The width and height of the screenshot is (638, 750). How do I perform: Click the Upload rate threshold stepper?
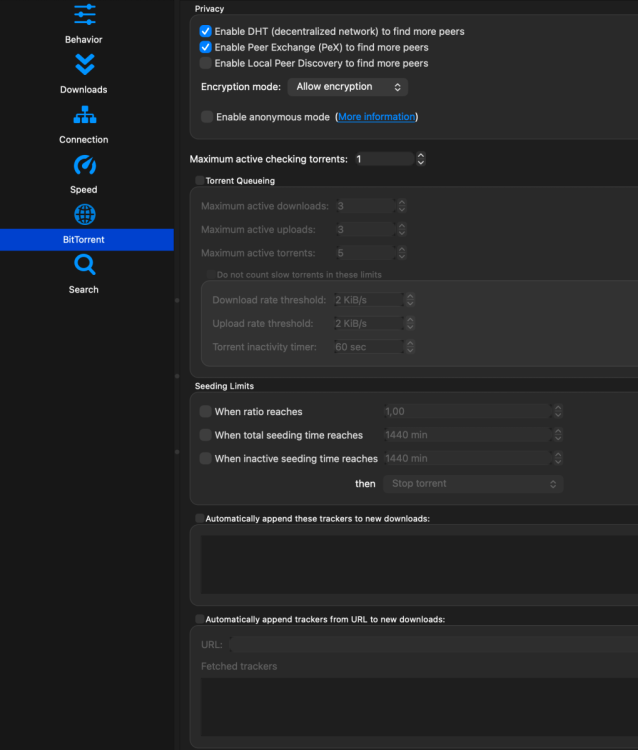point(410,323)
